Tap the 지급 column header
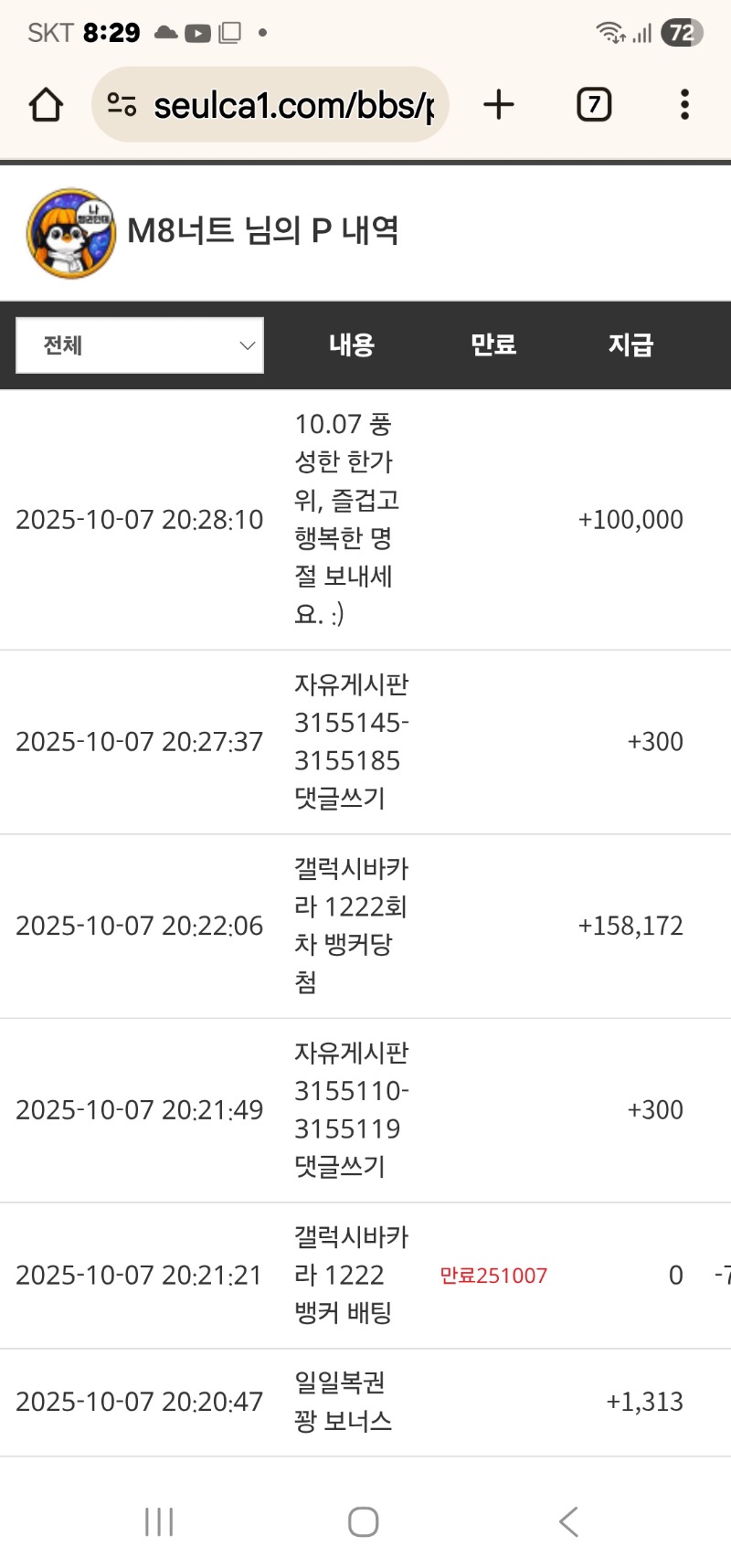The image size is (731, 1568). pyautogui.click(x=630, y=344)
